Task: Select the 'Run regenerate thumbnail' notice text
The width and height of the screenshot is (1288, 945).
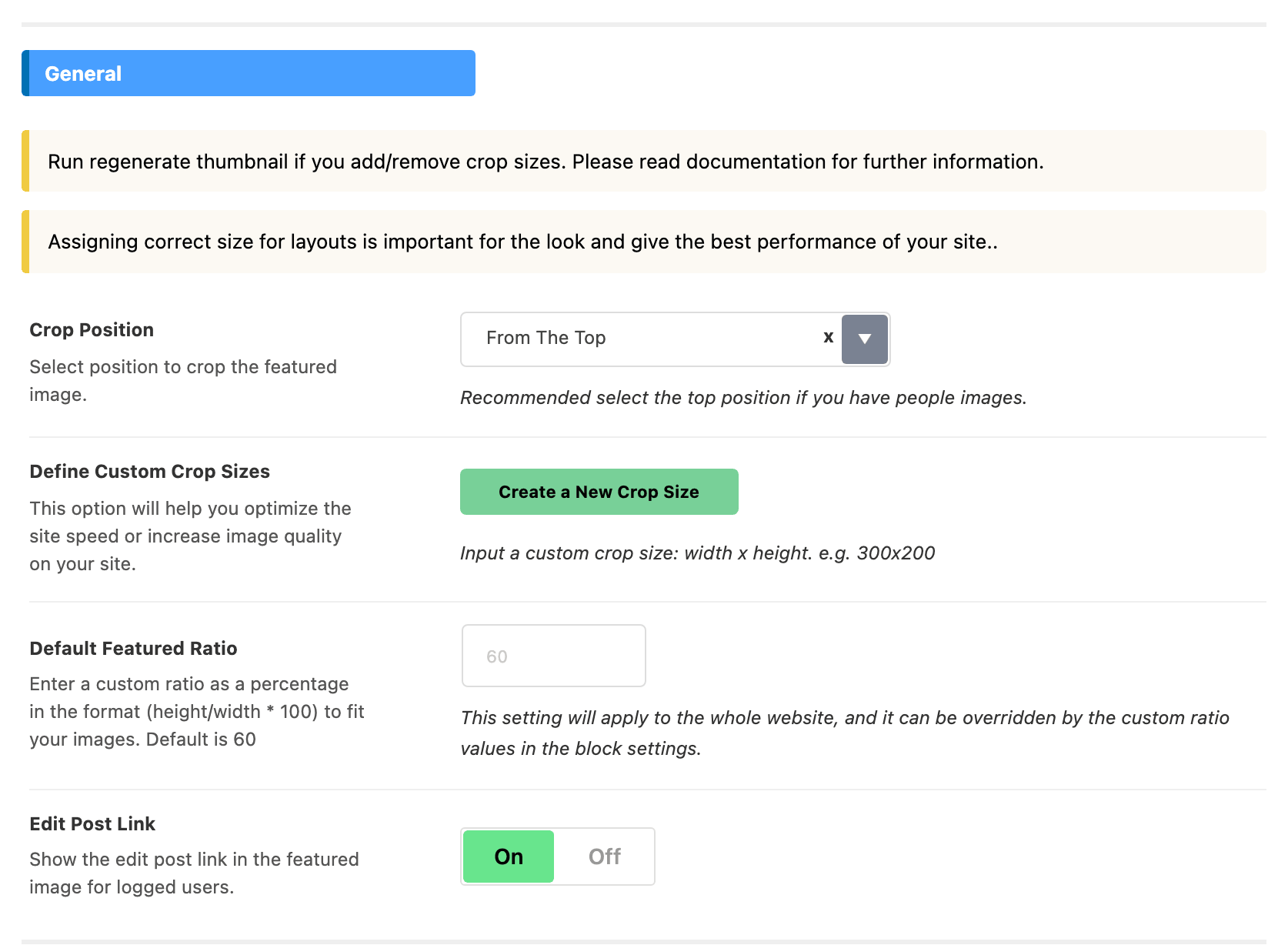Action: (546, 162)
